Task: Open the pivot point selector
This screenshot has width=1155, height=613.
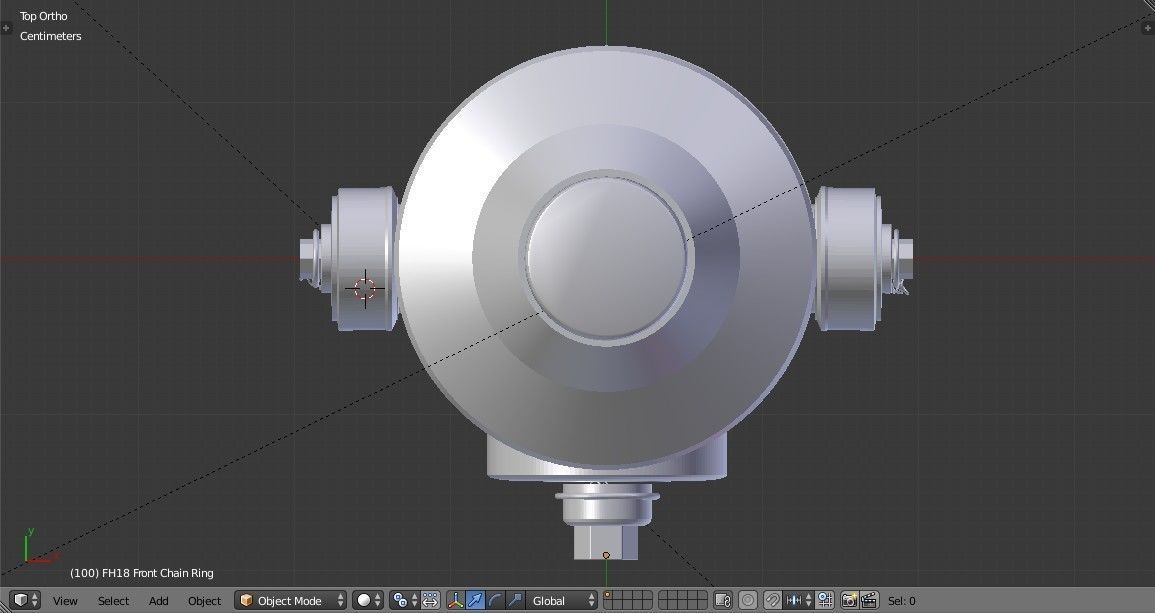Action: click(x=404, y=600)
